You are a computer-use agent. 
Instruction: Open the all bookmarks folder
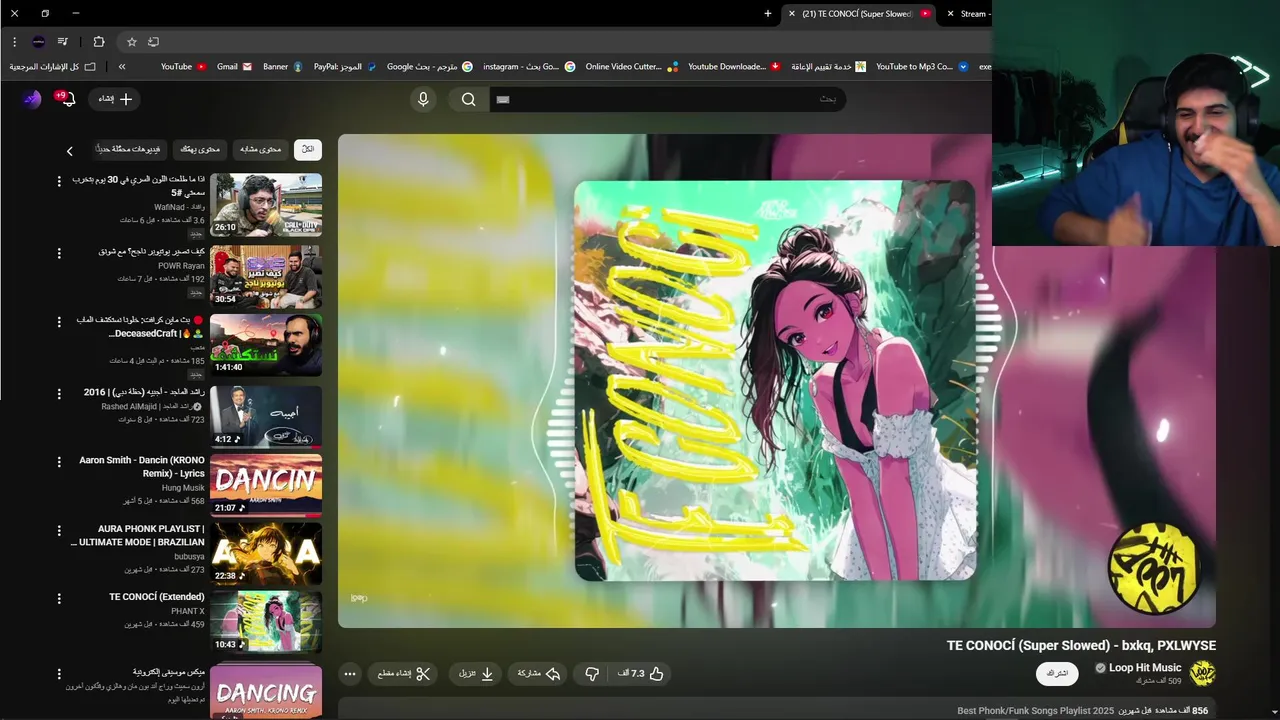[53, 67]
